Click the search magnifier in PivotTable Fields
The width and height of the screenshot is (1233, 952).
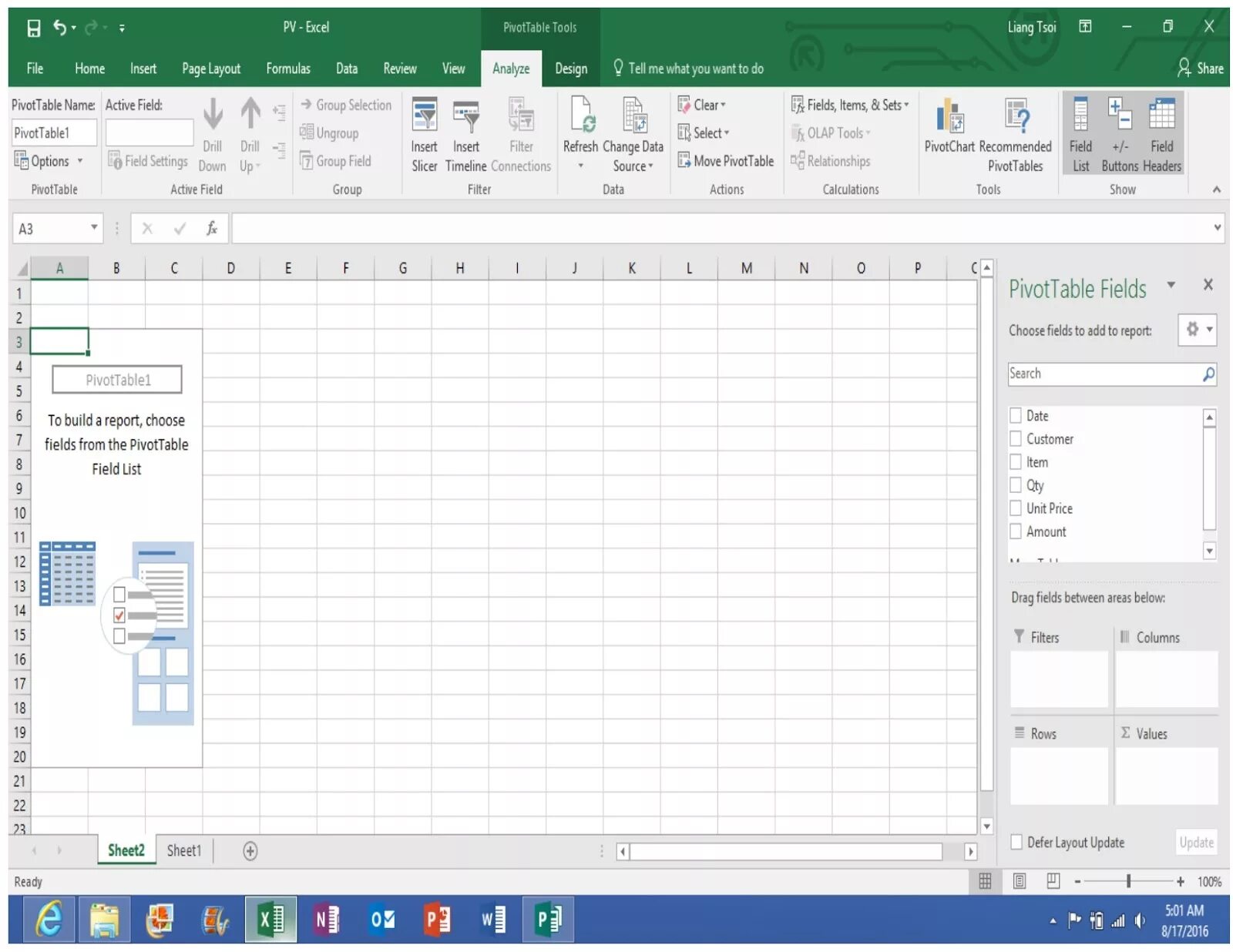pyautogui.click(x=1208, y=374)
